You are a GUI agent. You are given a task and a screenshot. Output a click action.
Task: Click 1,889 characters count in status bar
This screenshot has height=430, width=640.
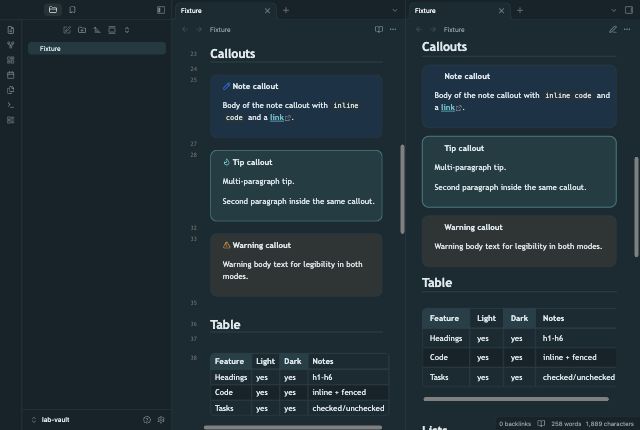click(x=609, y=424)
